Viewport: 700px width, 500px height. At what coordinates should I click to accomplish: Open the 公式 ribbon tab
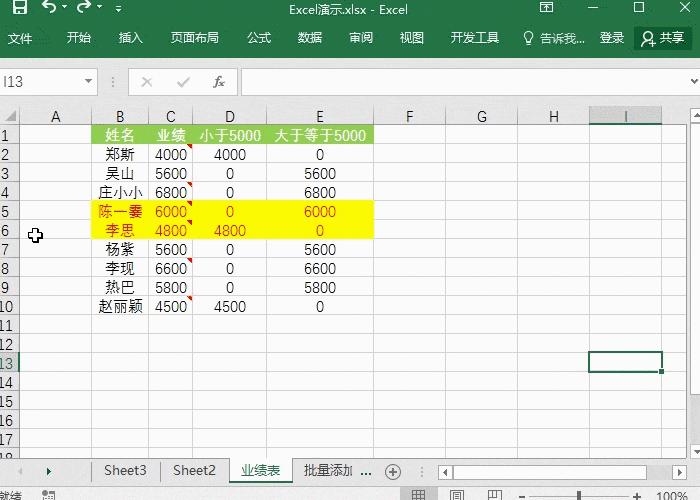[259, 38]
